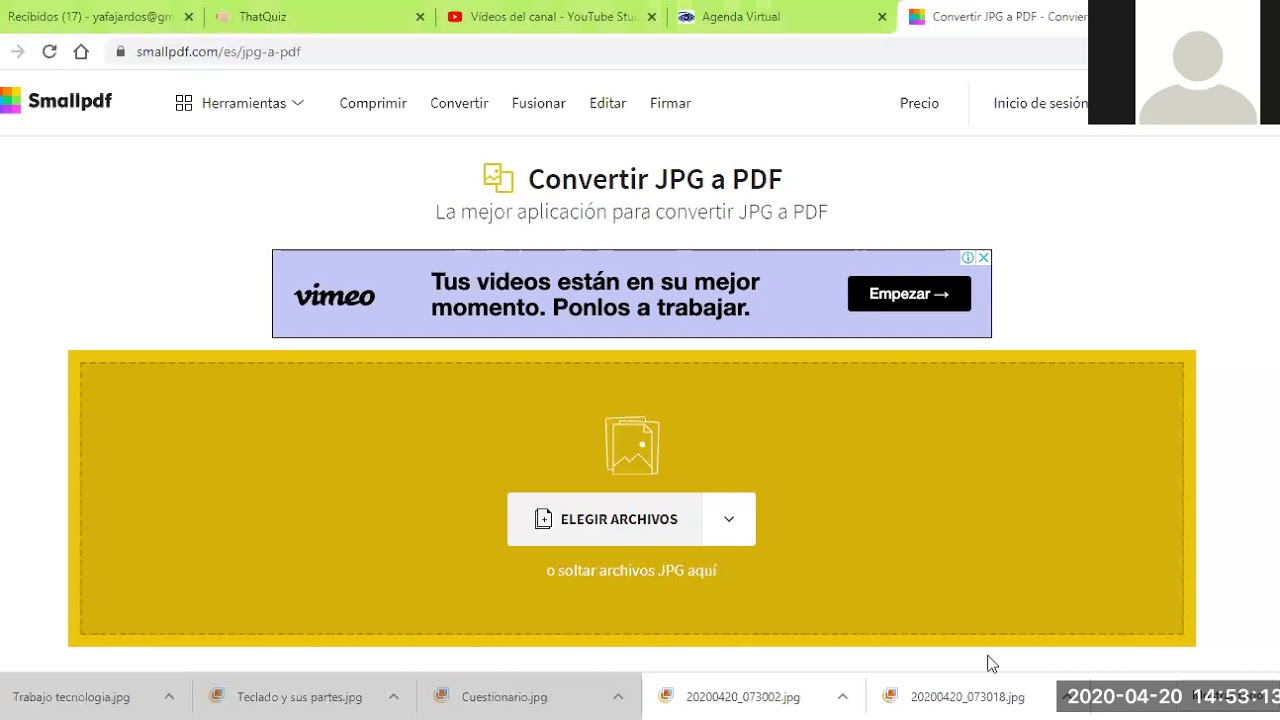Click the Agenda Virtual tab favicon

pos(686,17)
